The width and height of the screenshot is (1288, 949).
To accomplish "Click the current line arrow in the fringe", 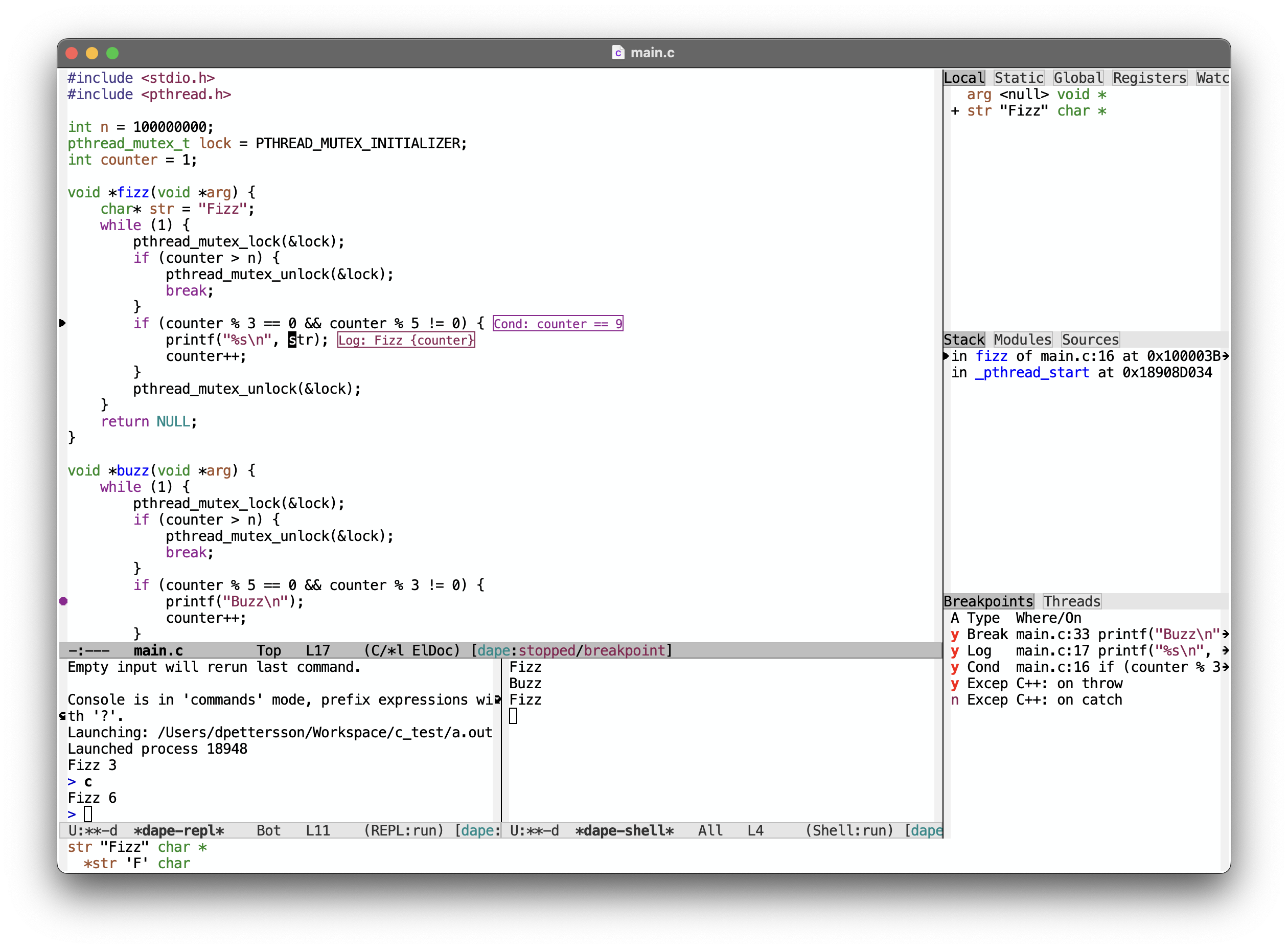I will (62, 323).
